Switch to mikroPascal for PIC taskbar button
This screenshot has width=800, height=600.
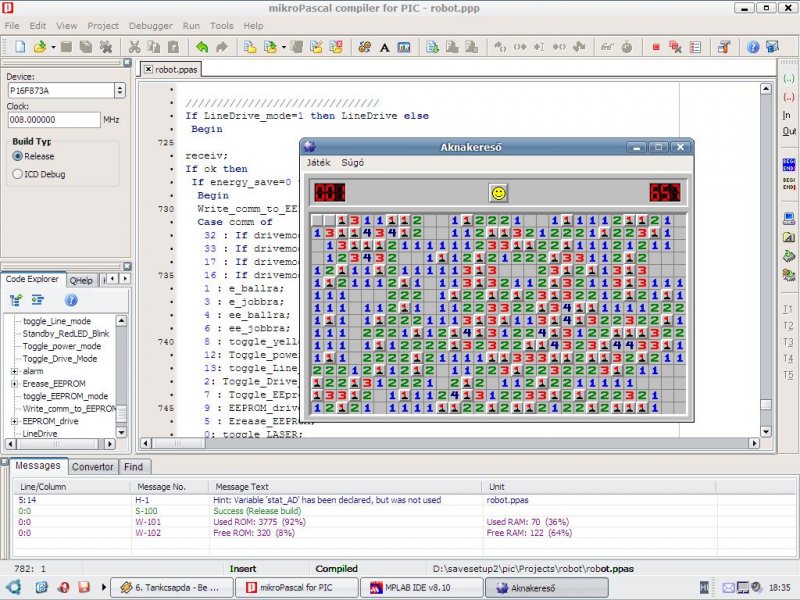coord(296,588)
